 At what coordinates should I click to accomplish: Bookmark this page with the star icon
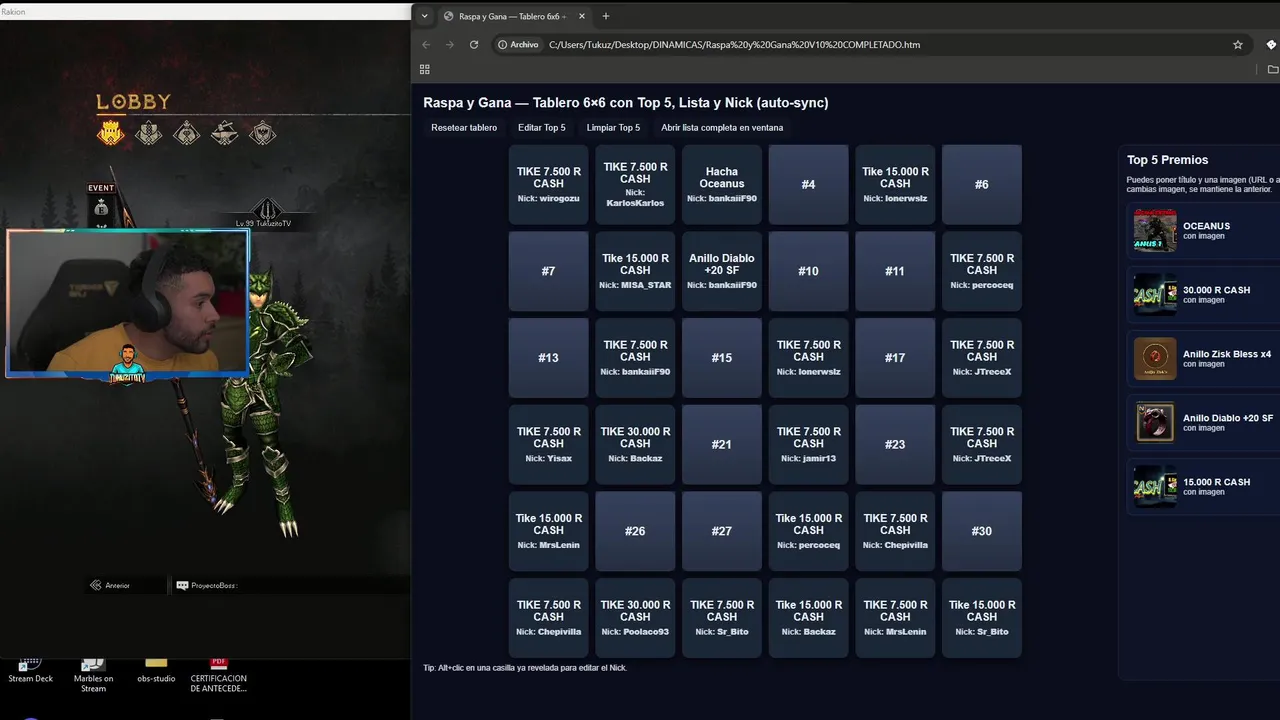tap(1237, 45)
